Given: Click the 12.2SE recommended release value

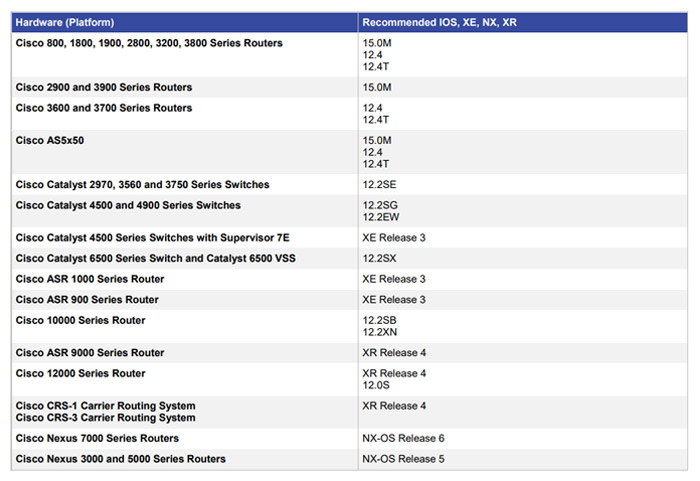Looking at the screenshot, I should [379, 184].
